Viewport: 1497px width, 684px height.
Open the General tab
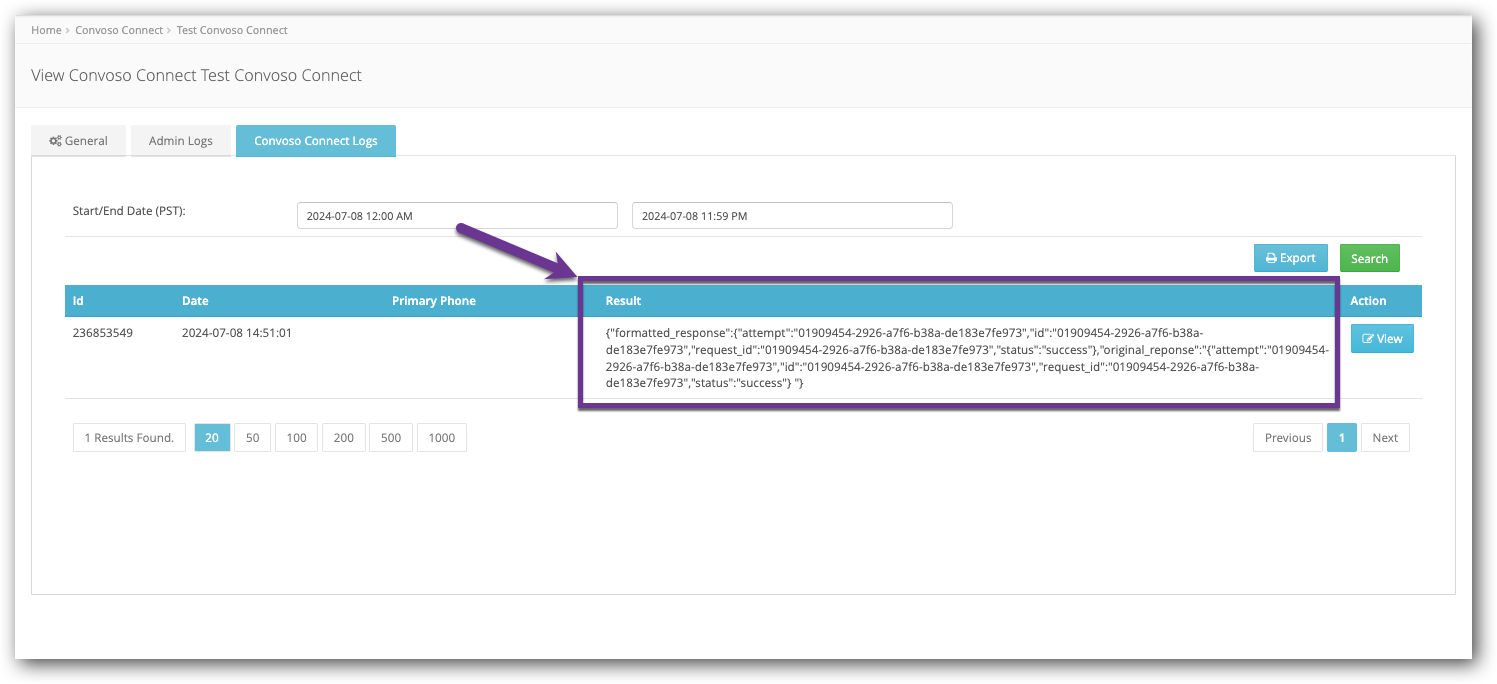(x=78, y=141)
